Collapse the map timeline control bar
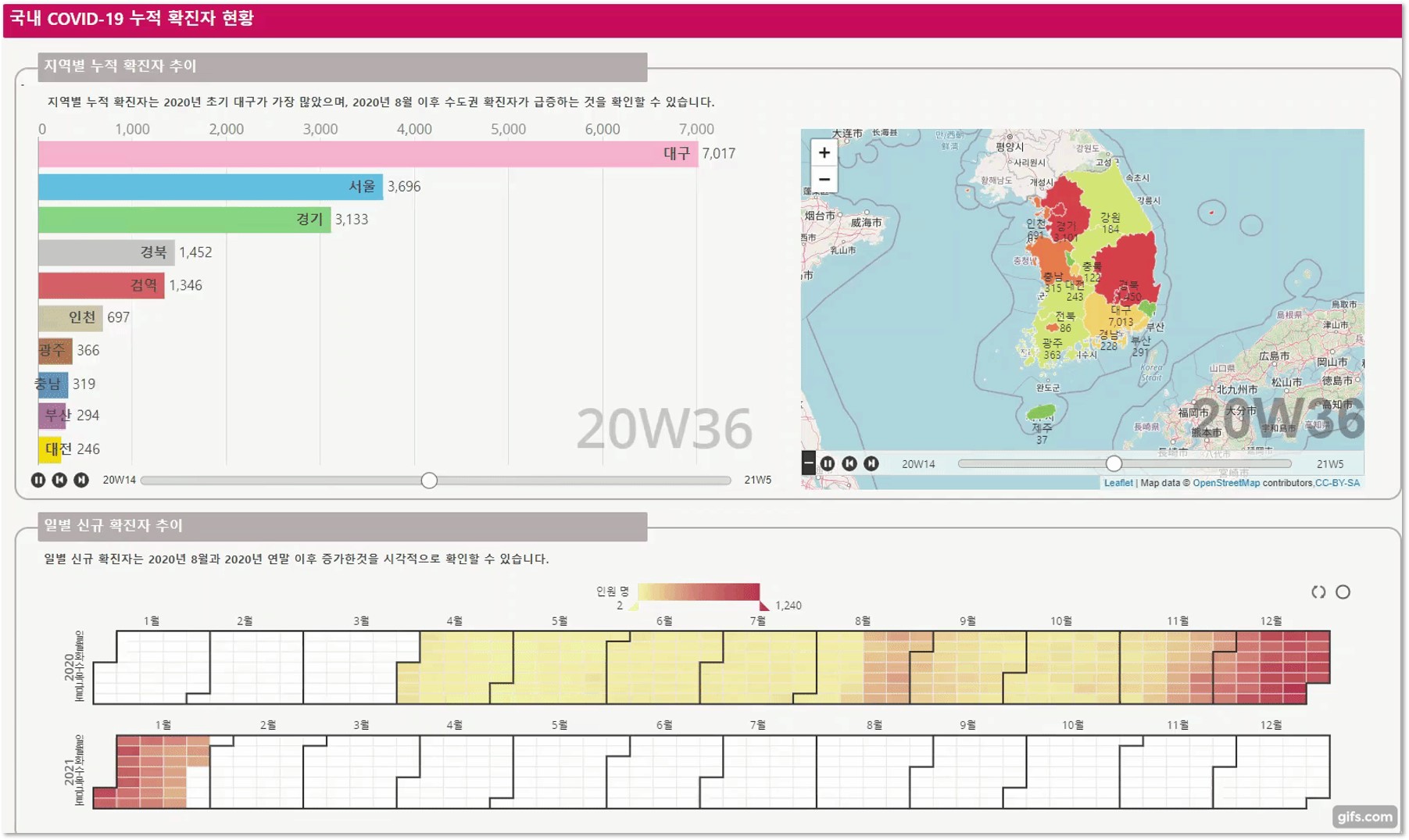1409x840 pixels. coord(808,463)
